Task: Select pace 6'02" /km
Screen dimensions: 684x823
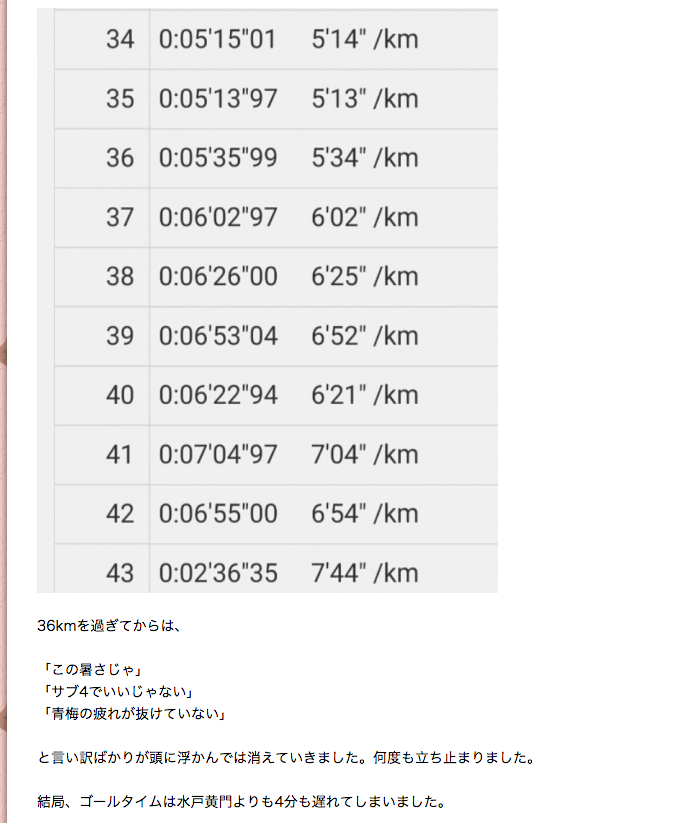Action: pyautogui.click(x=365, y=217)
